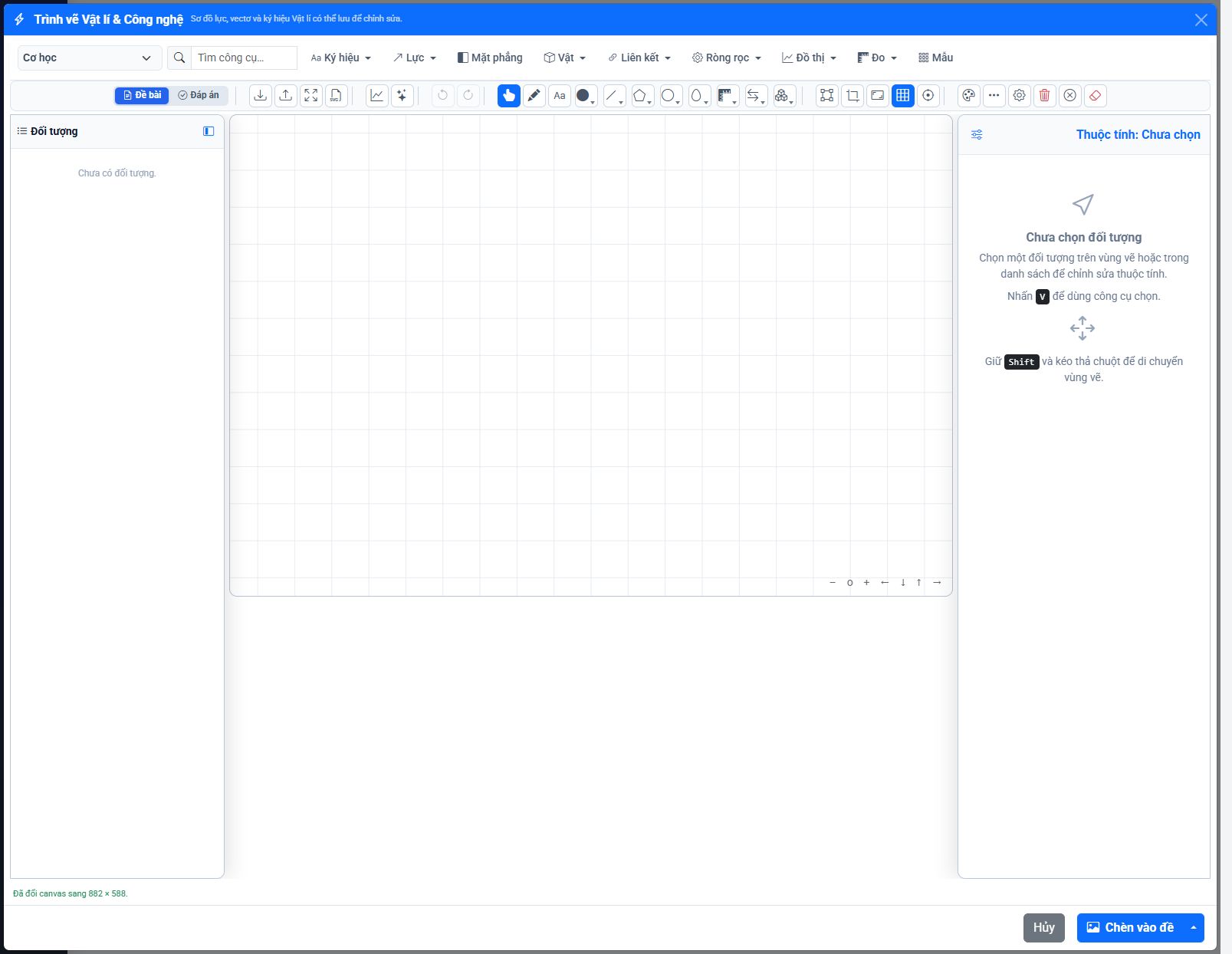
Task: Expand the ruler measurement tool dropdown
Action: pos(728,96)
